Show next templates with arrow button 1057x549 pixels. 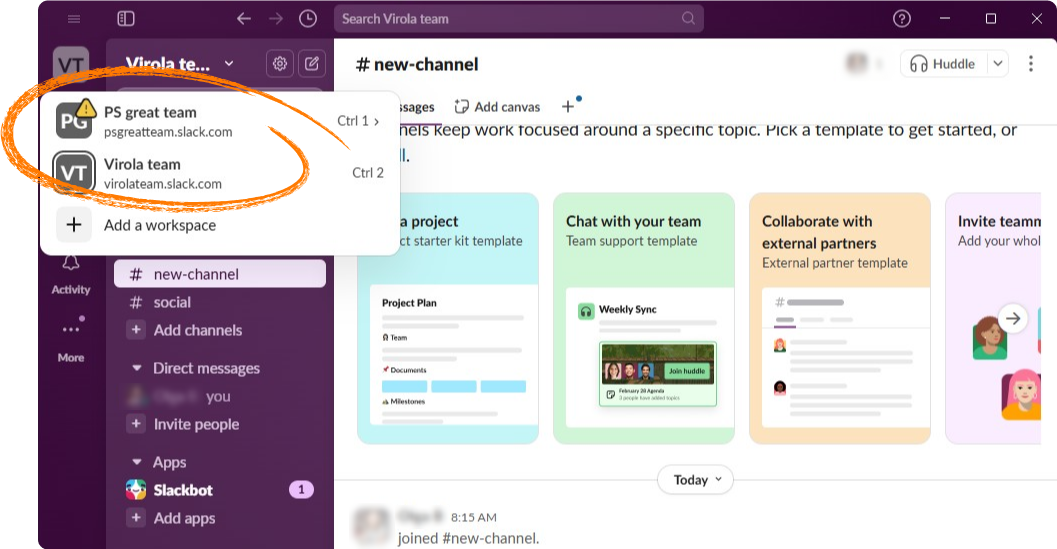click(x=1013, y=318)
